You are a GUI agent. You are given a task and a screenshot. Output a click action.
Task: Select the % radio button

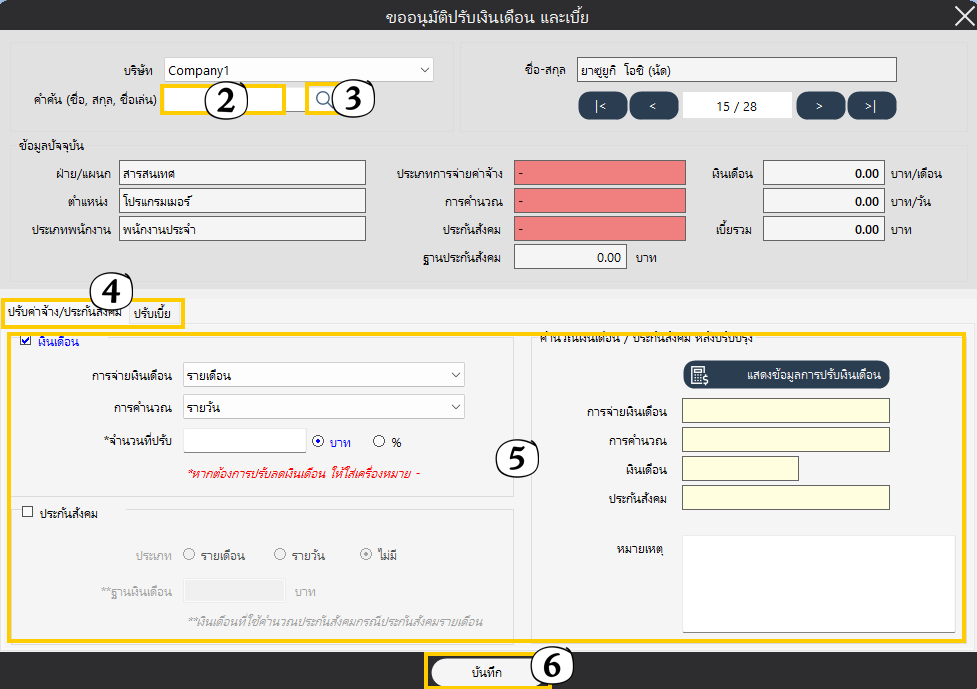pyautogui.click(x=379, y=441)
